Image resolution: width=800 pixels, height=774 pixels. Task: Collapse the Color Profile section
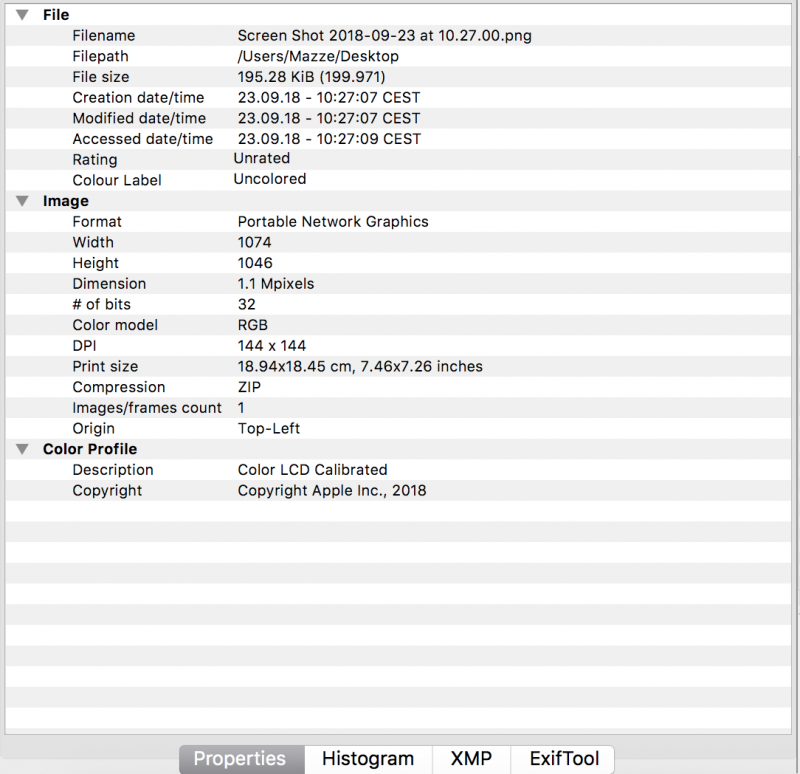22,448
